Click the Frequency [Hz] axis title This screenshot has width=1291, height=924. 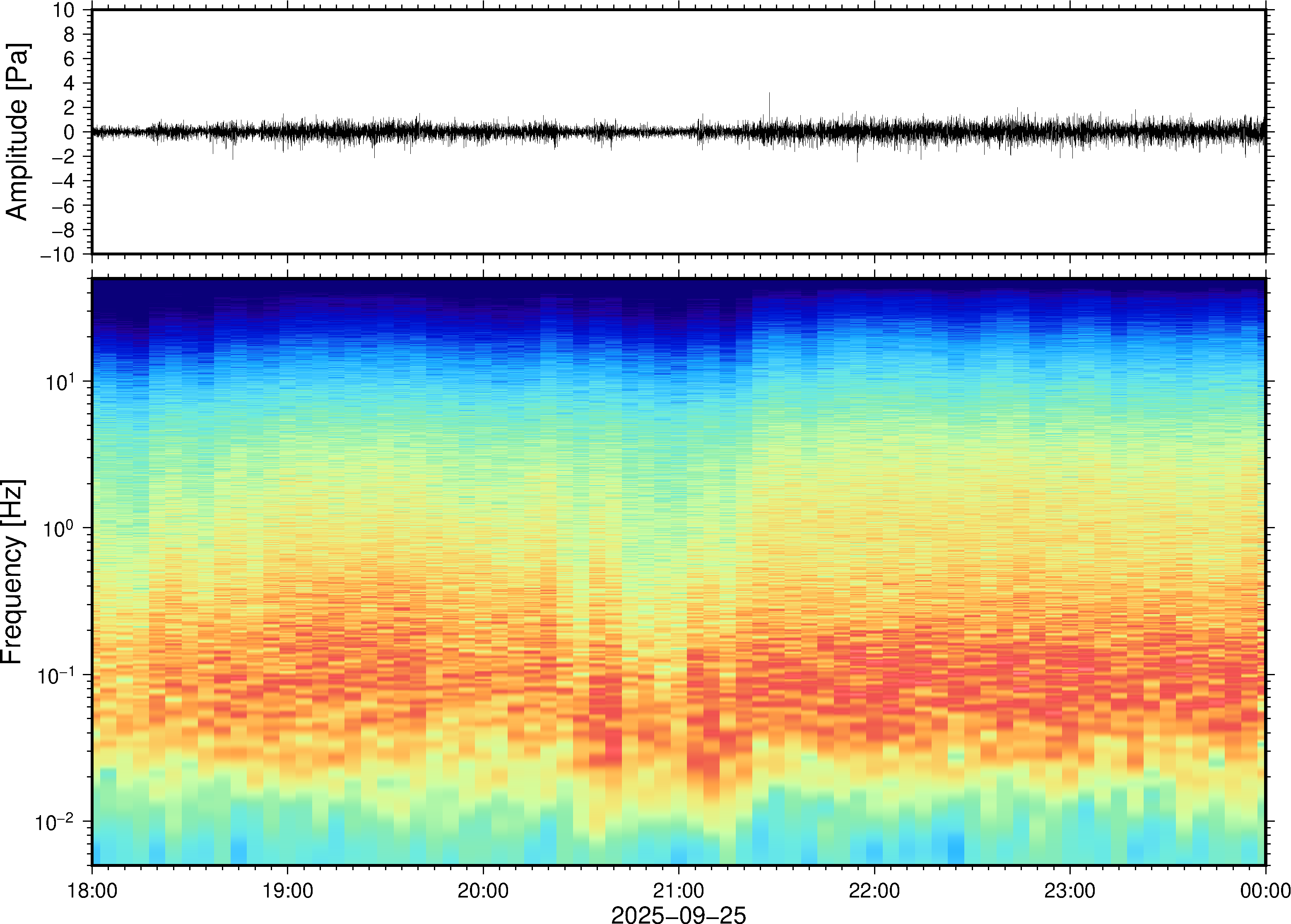coord(12,572)
